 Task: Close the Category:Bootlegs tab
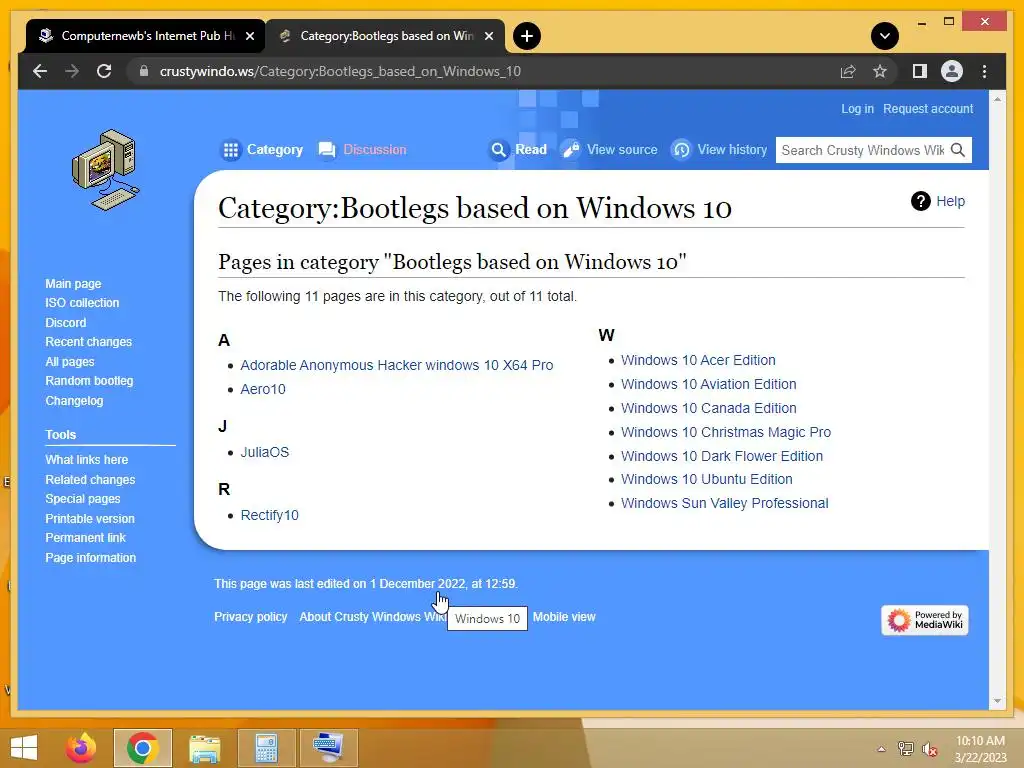(488, 36)
